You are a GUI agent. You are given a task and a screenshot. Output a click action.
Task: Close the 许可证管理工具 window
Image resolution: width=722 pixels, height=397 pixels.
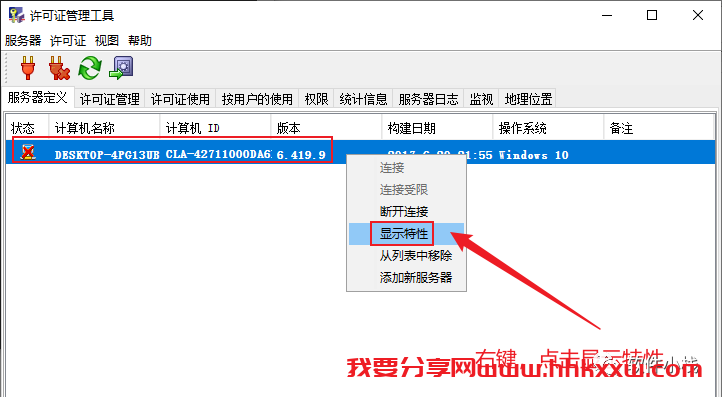click(x=698, y=16)
